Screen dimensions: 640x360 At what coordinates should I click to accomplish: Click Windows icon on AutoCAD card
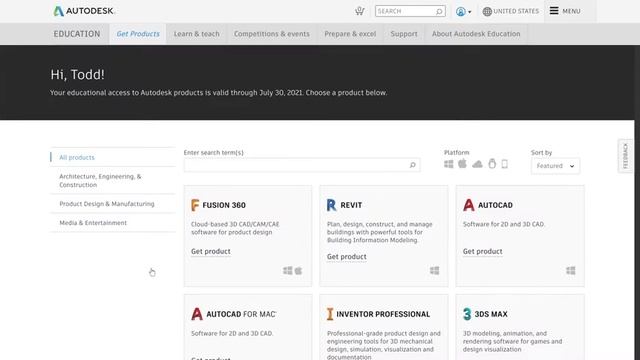571,271
